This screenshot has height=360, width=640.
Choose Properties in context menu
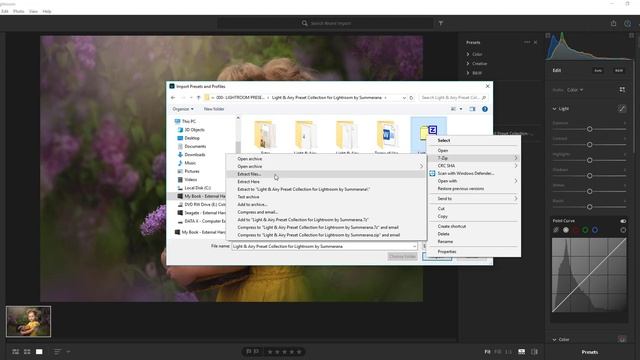474,251
